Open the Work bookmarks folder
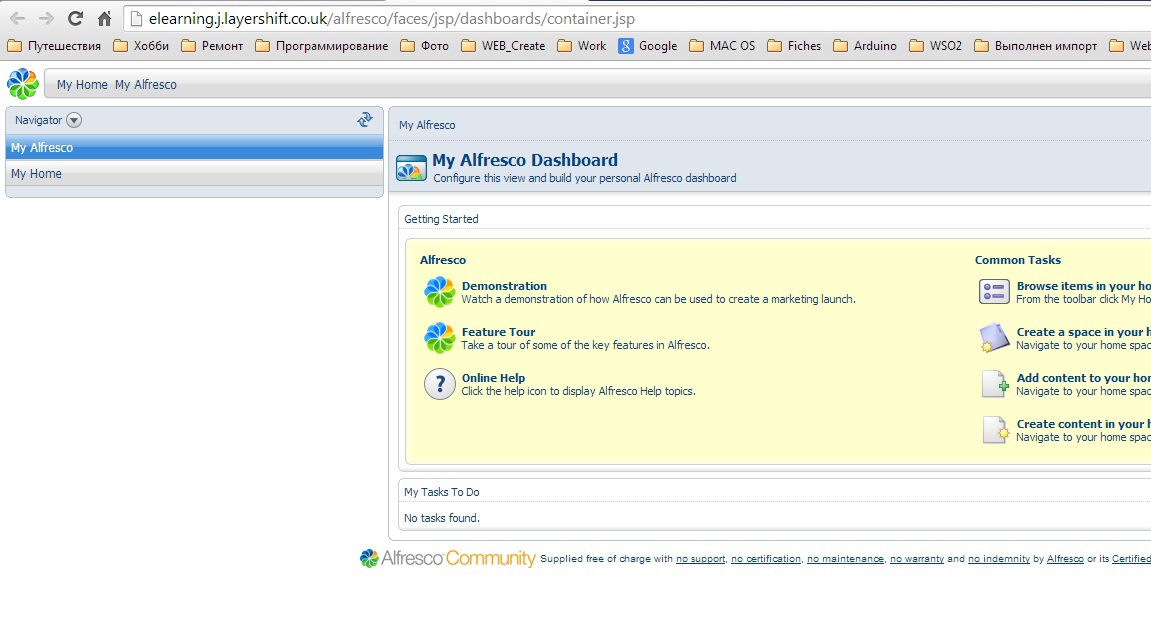 (x=581, y=45)
